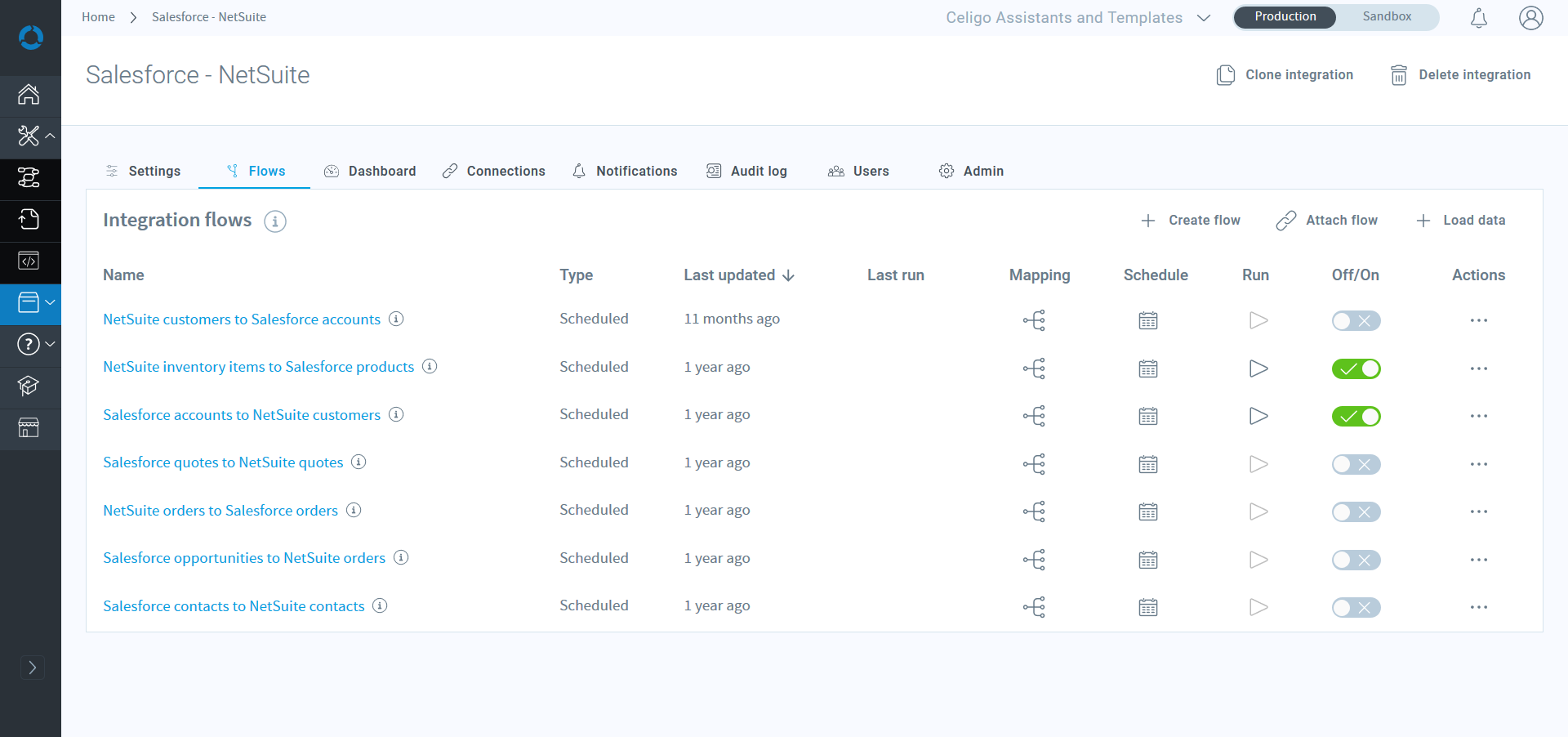Click Integration flows info icon
Viewport: 1568px width, 737px height.
(x=275, y=221)
